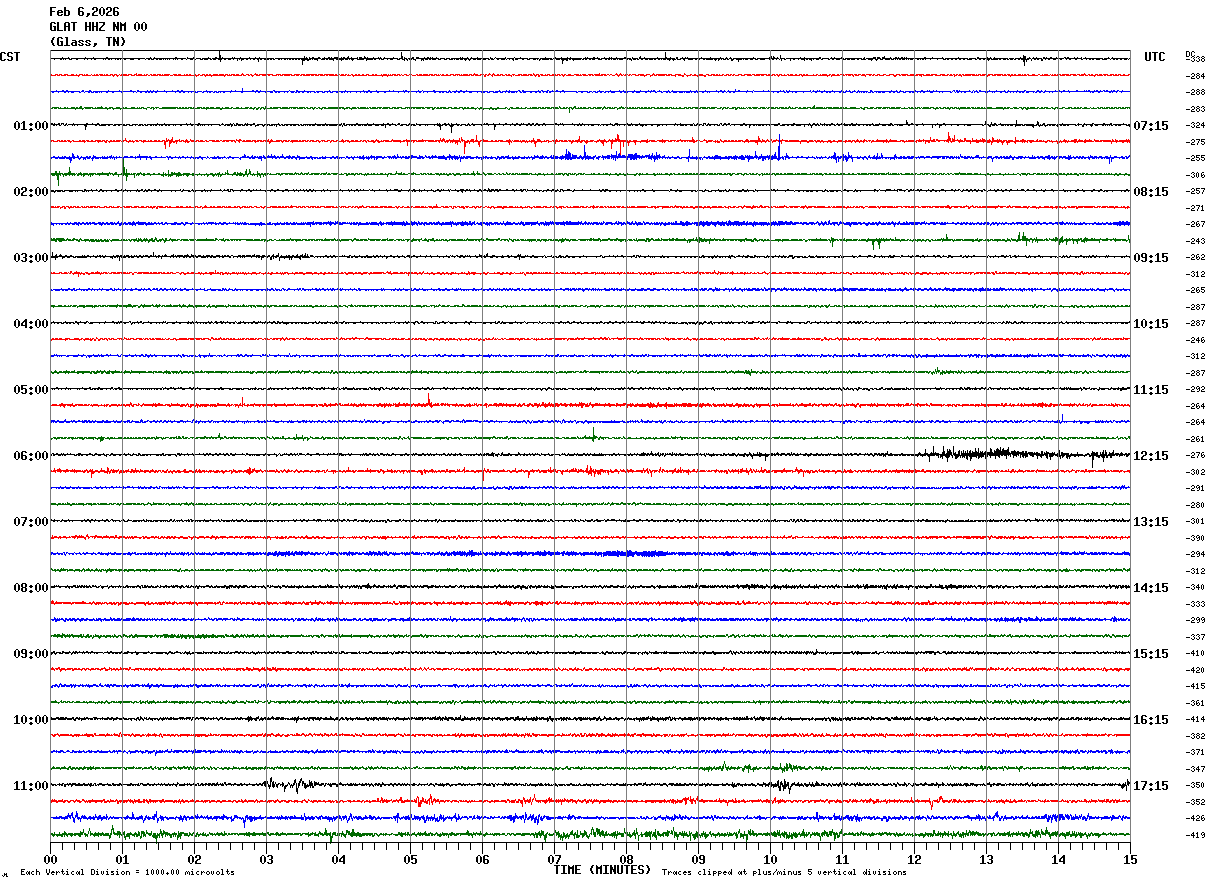The height and width of the screenshot is (886, 1210).
Task: Click the UTC time label '08:15'
Action: click(x=1151, y=192)
